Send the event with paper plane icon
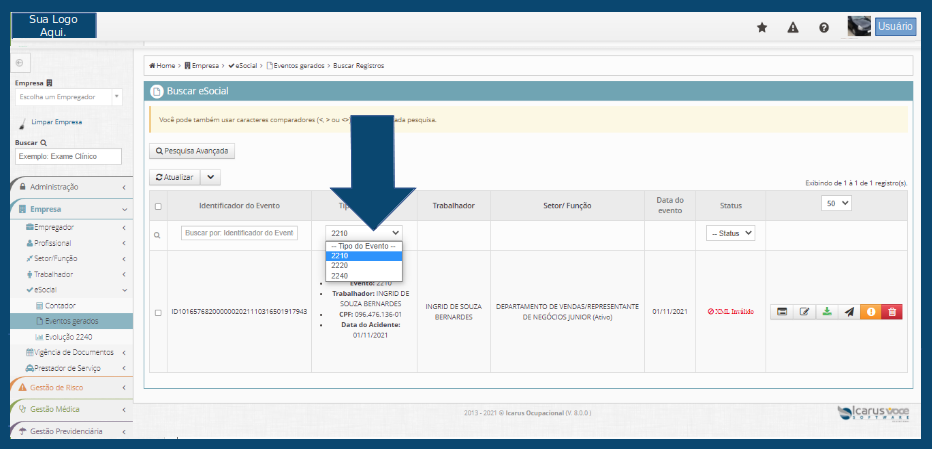The height and width of the screenshot is (449, 932). 848,312
